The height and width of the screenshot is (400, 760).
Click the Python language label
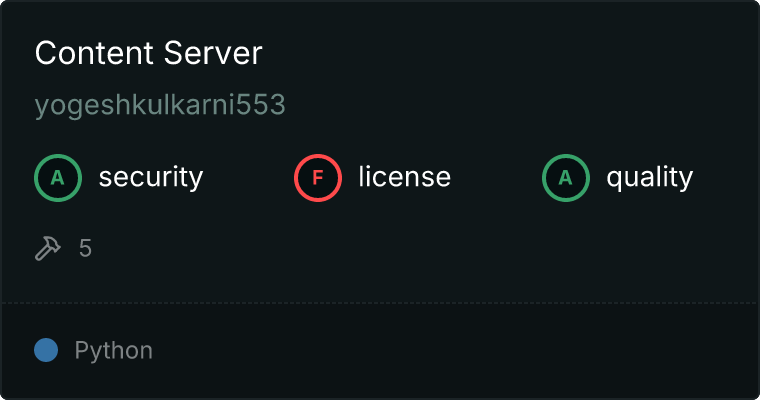(x=113, y=351)
